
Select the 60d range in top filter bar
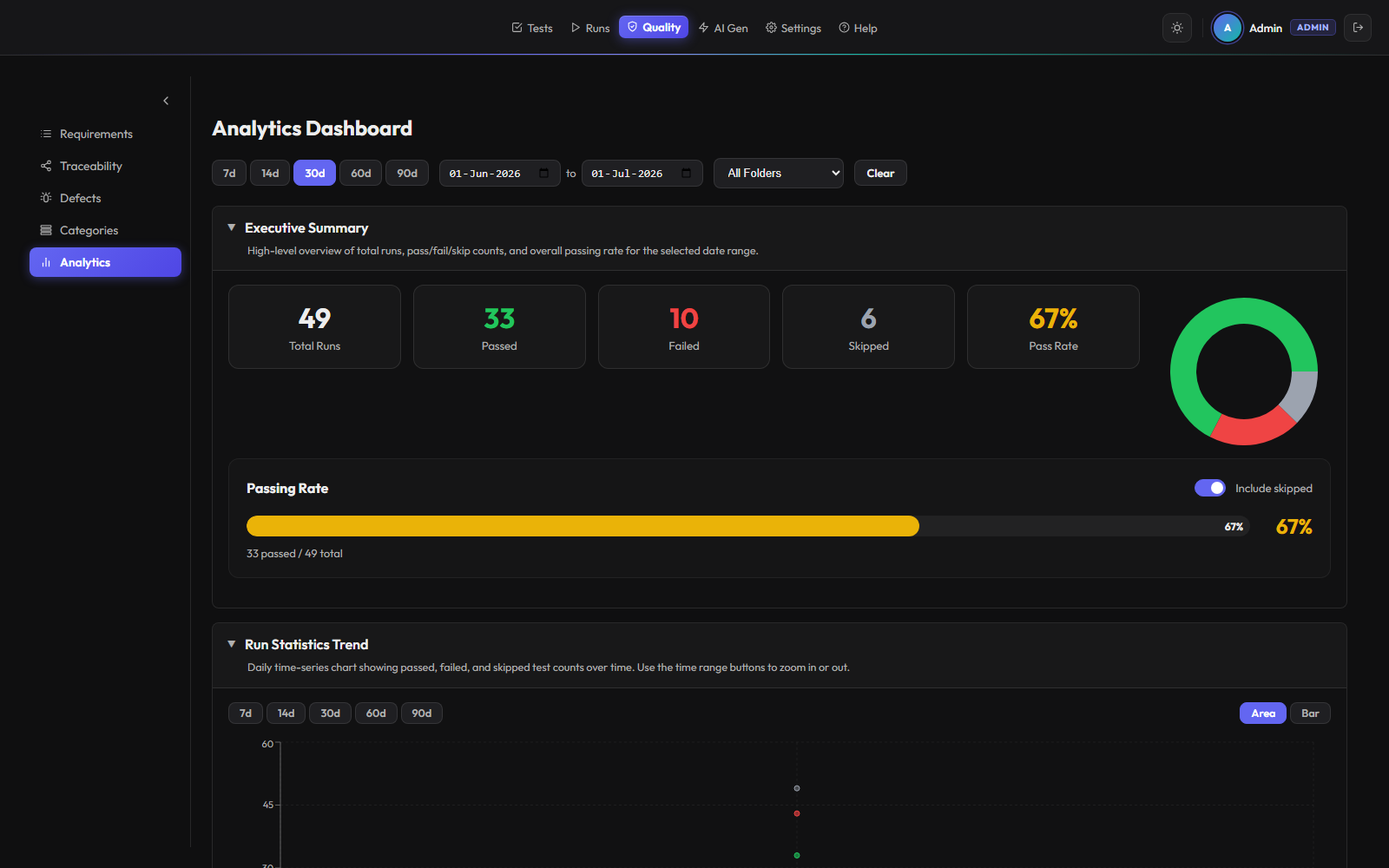[x=361, y=173]
